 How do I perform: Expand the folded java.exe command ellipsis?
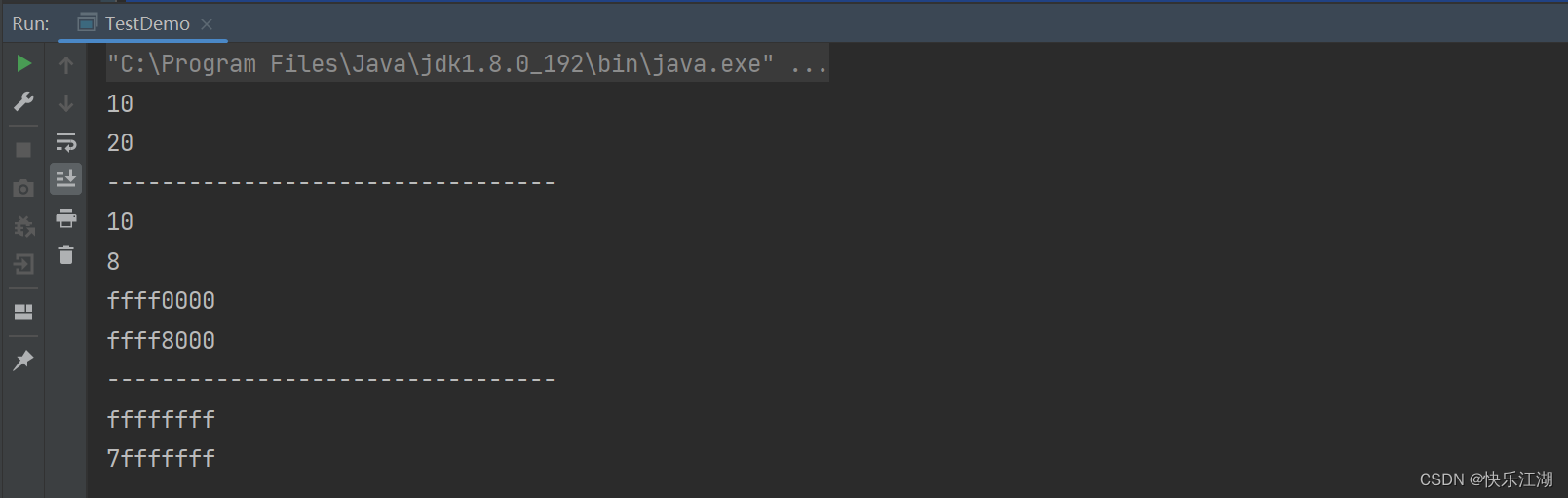pyautogui.click(x=809, y=64)
